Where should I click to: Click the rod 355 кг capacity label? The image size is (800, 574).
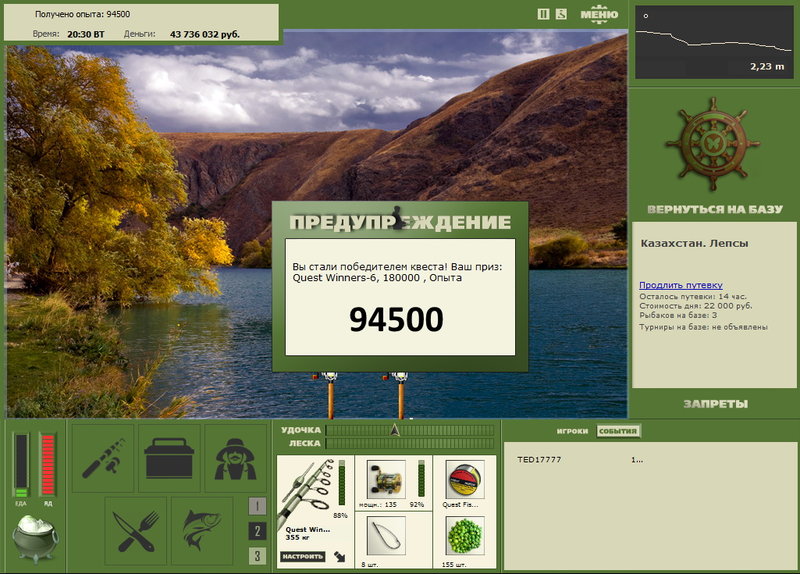(298, 538)
